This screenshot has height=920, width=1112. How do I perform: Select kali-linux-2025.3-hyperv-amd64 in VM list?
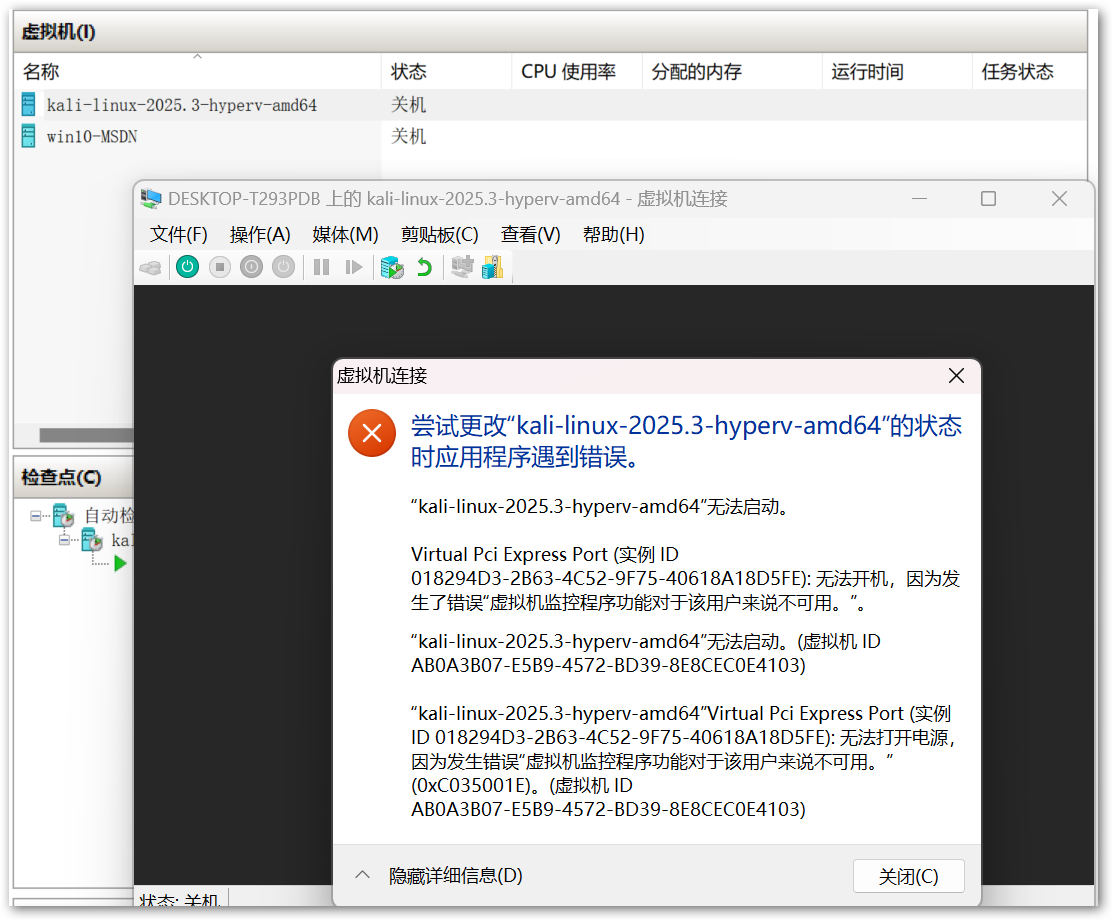click(181, 105)
